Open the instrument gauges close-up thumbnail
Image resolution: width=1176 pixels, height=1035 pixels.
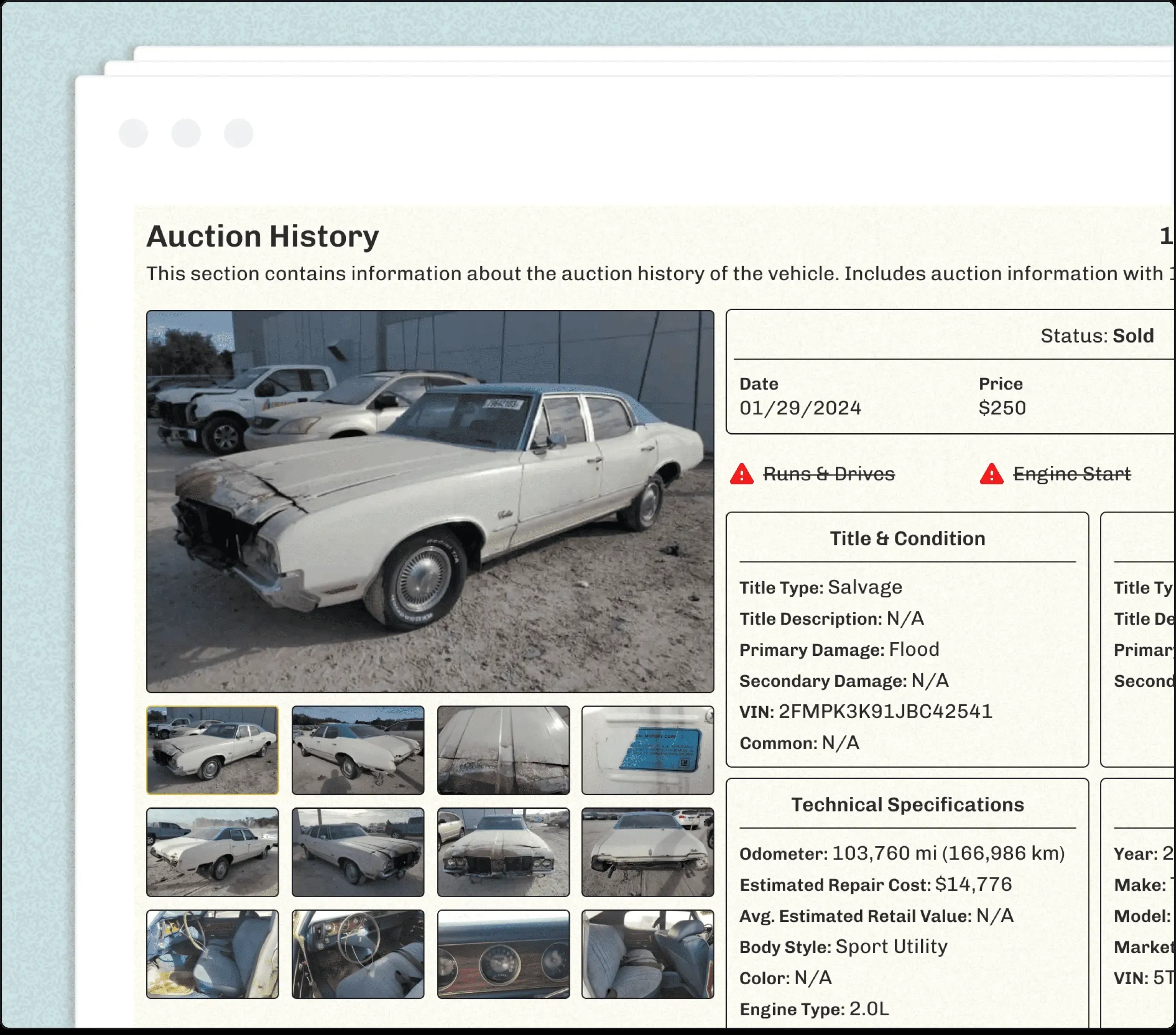click(503, 954)
